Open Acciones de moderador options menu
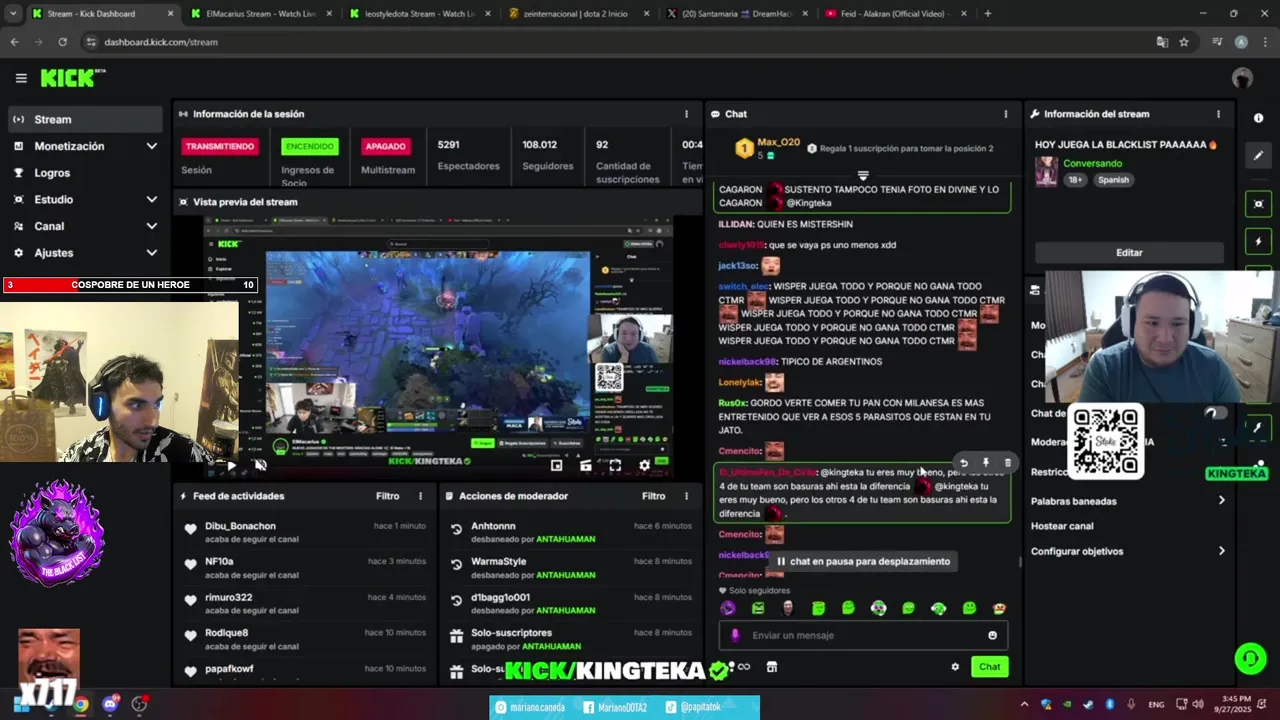This screenshot has width=1280, height=720. pos(686,496)
